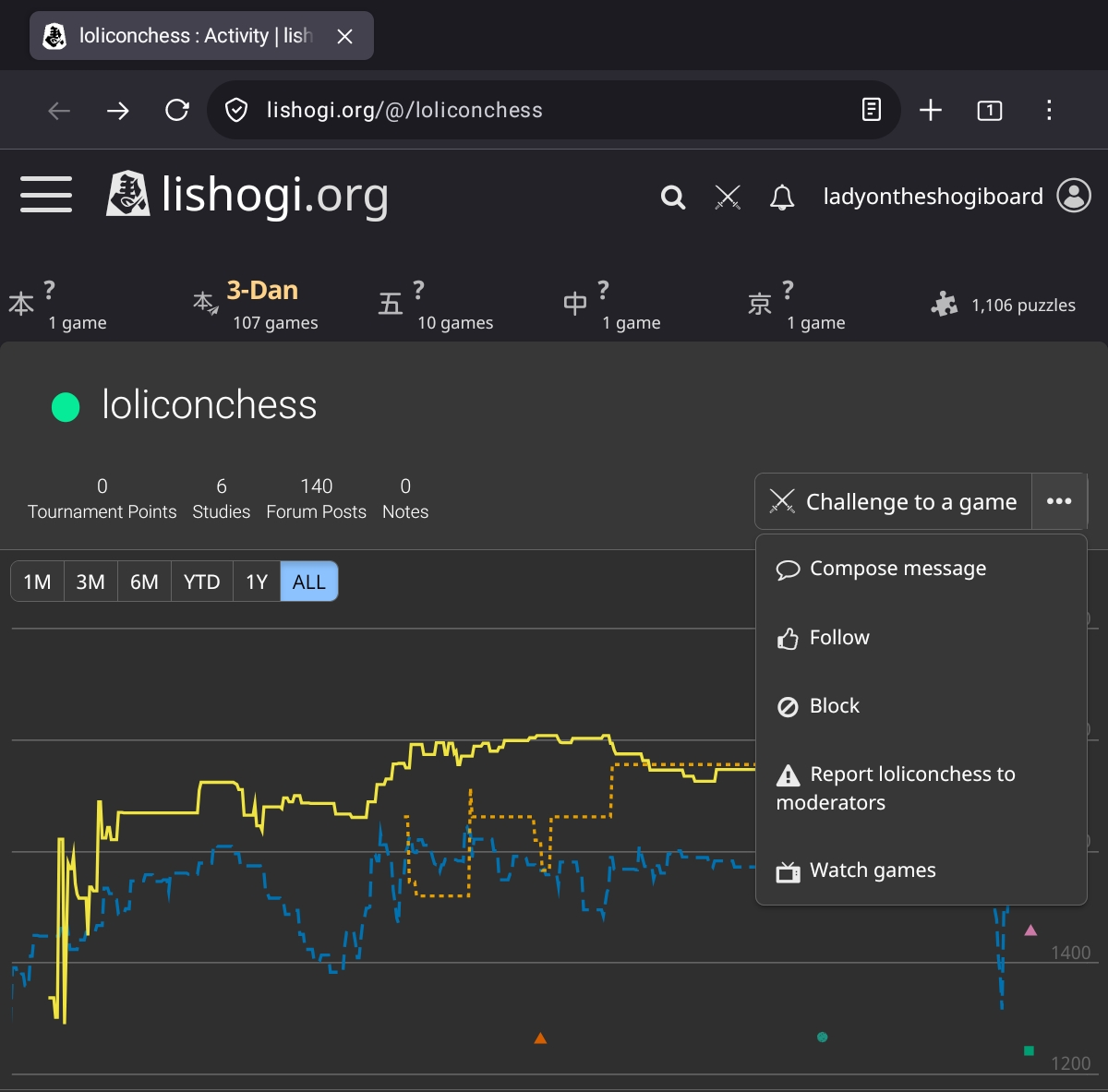The height and width of the screenshot is (1092, 1108).
Task: View the 0 Notes
Action: pyautogui.click(x=405, y=498)
